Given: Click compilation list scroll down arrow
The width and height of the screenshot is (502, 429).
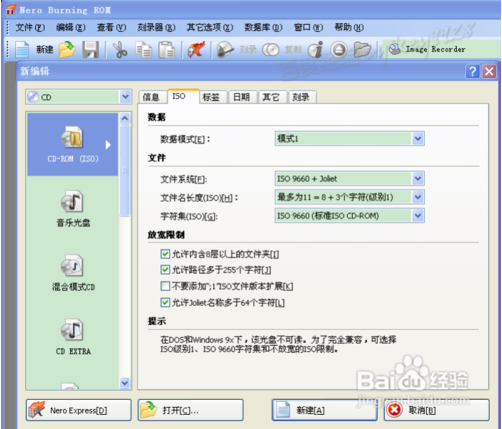Looking at the screenshot, I should tap(125, 383).
